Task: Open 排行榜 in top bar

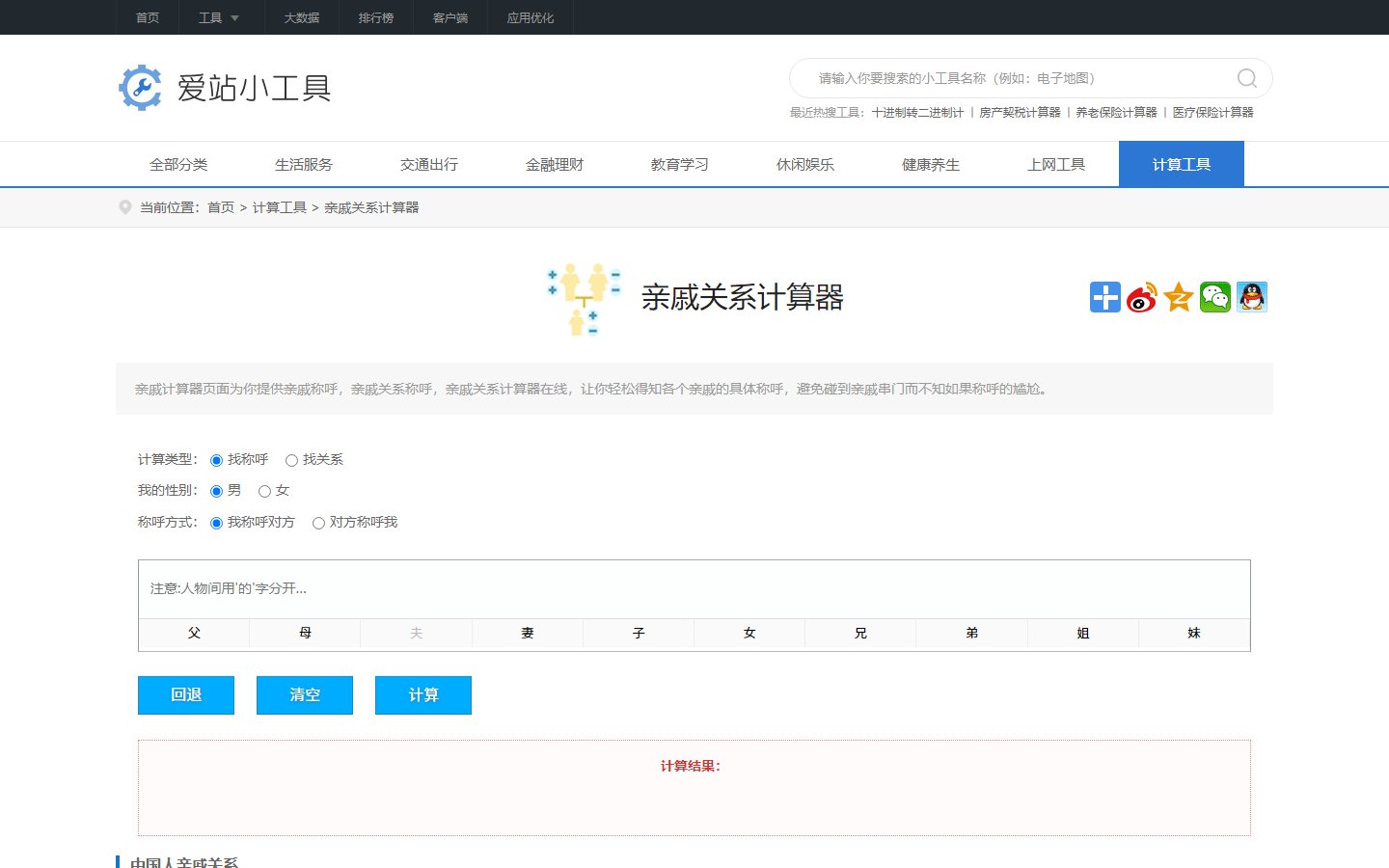Action: pyautogui.click(x=376, y=17)
